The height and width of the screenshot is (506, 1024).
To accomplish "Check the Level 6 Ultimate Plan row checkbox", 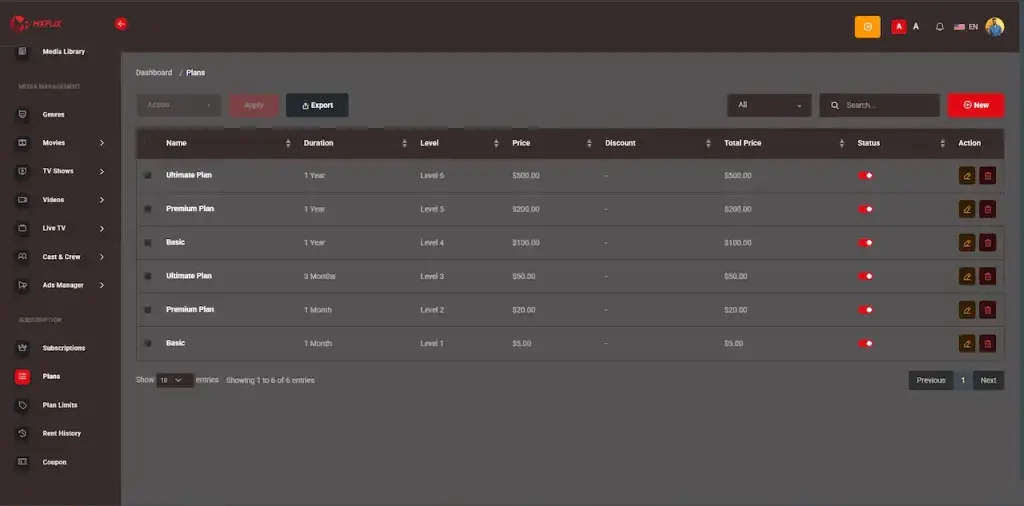I will click(x=148, y=176).
